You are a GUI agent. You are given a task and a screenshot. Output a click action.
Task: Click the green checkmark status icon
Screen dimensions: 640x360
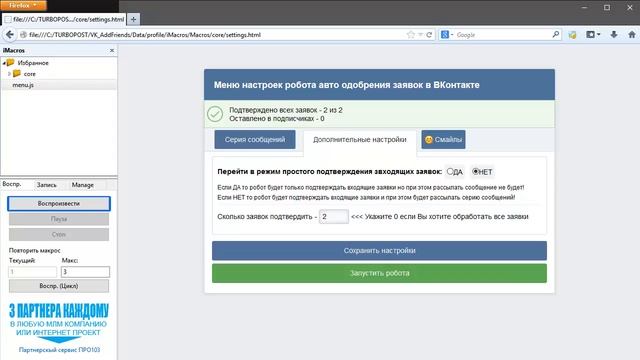pos(215,114)
